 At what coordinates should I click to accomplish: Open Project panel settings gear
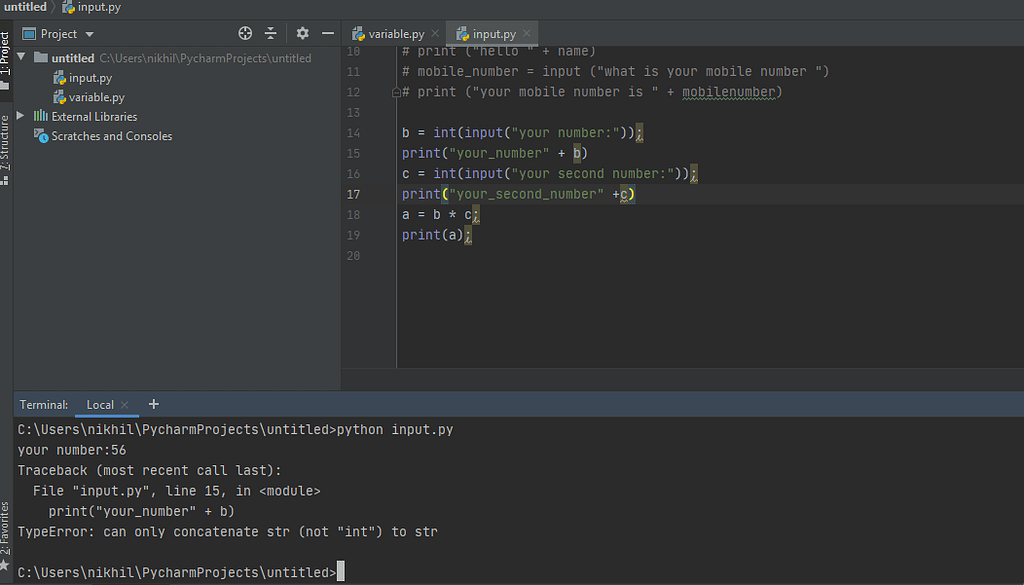302,33
